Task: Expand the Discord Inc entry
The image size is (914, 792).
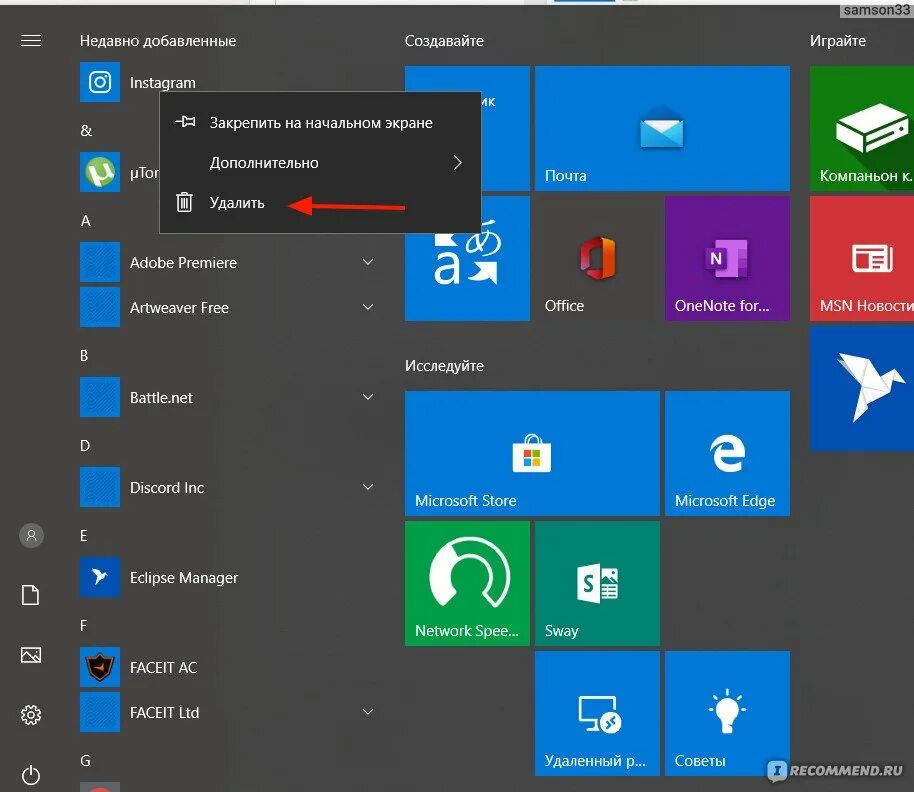Action: 368,487
